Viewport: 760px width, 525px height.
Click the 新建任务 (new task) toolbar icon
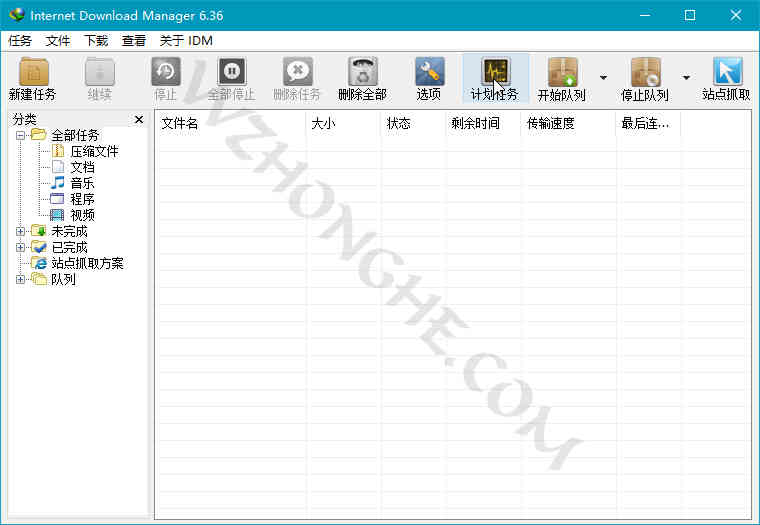coord(33,72)
